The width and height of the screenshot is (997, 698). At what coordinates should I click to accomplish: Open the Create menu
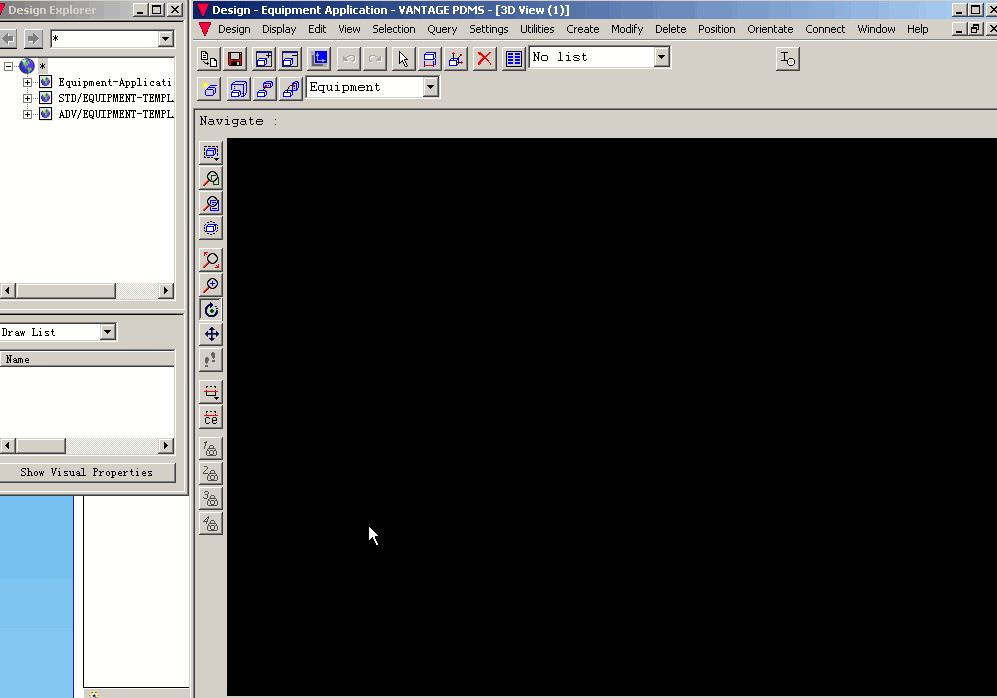click(583, 29)
